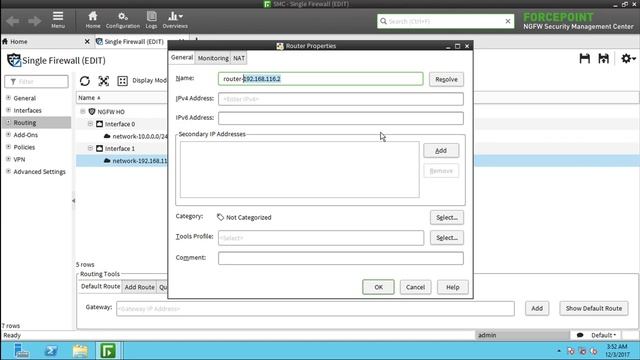Expand the VPN section
This screenshot has width=640, height=360.
pos(9,159)
